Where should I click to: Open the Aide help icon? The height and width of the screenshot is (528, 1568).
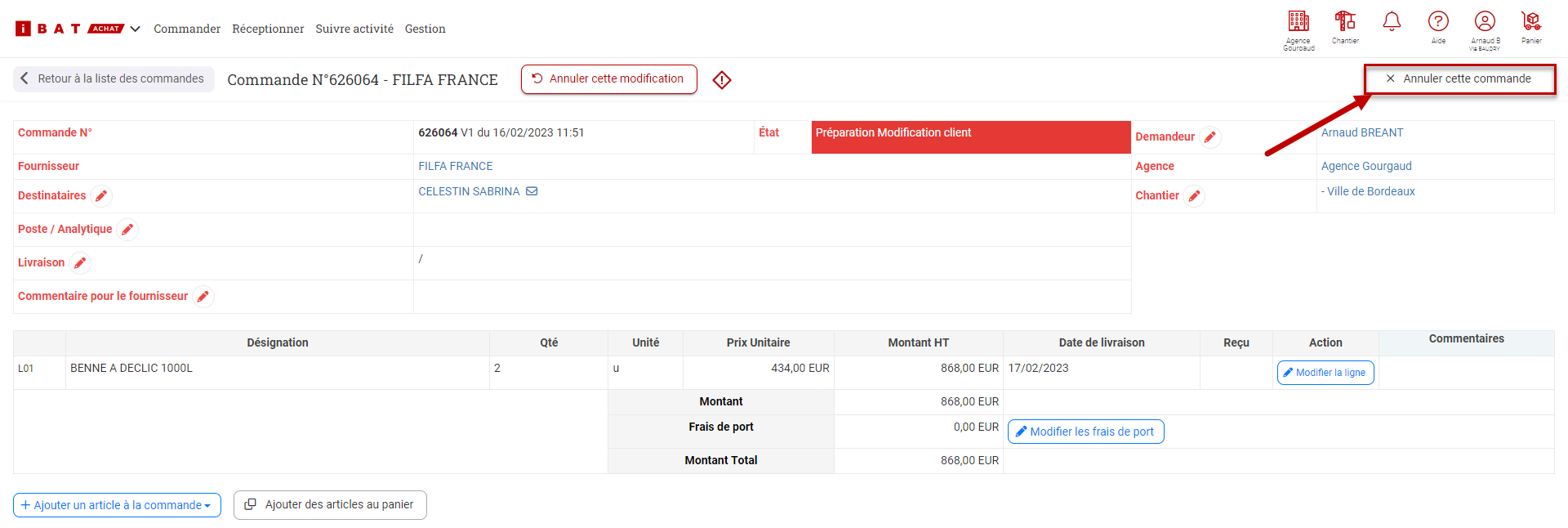(1438, 22)
